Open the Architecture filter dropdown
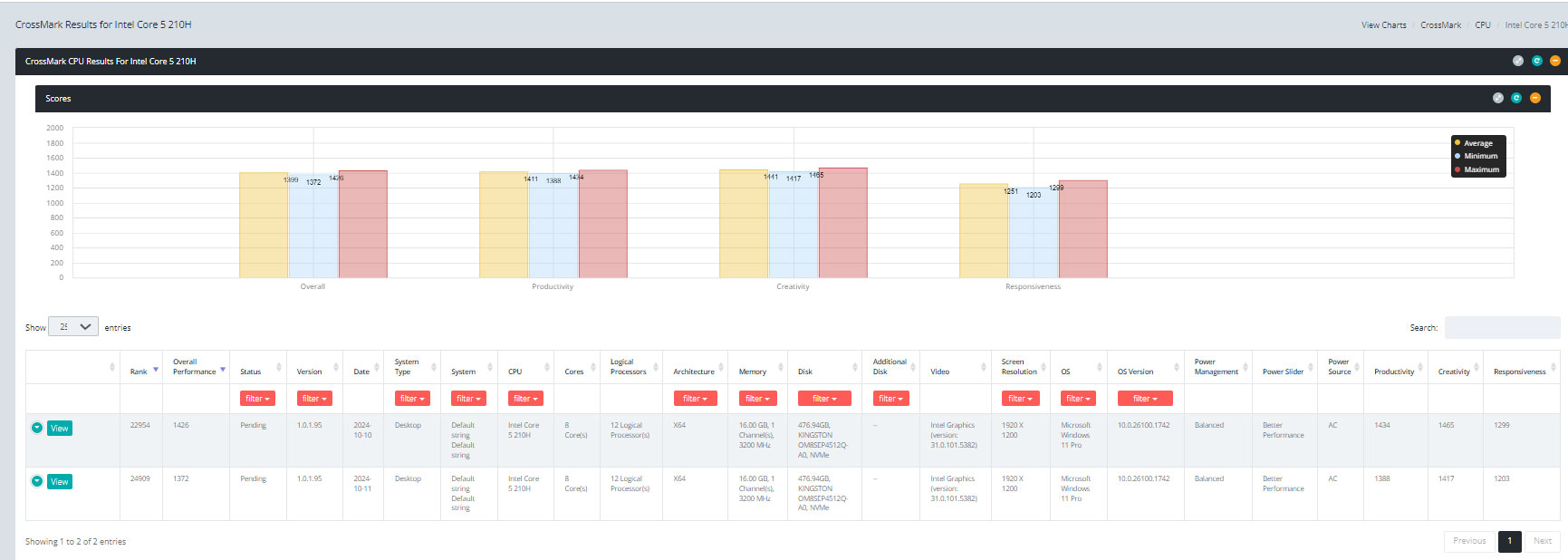Screen dimensions: 1568x560 click(695, 399)
